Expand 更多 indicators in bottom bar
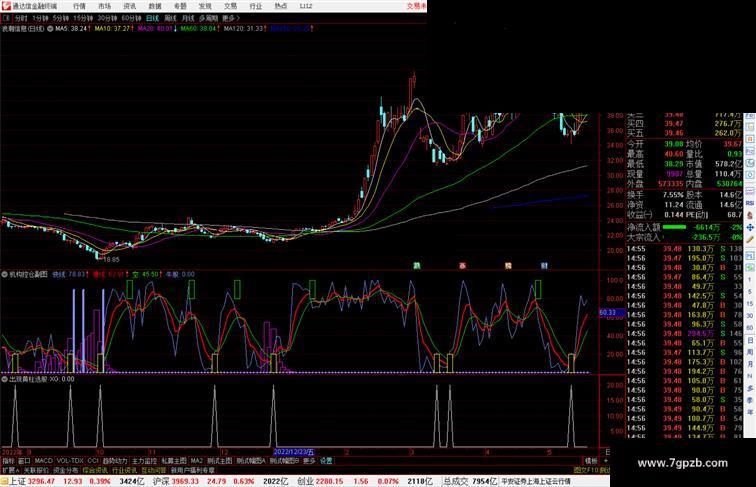The image size is (756, 487). coord(309,461)
